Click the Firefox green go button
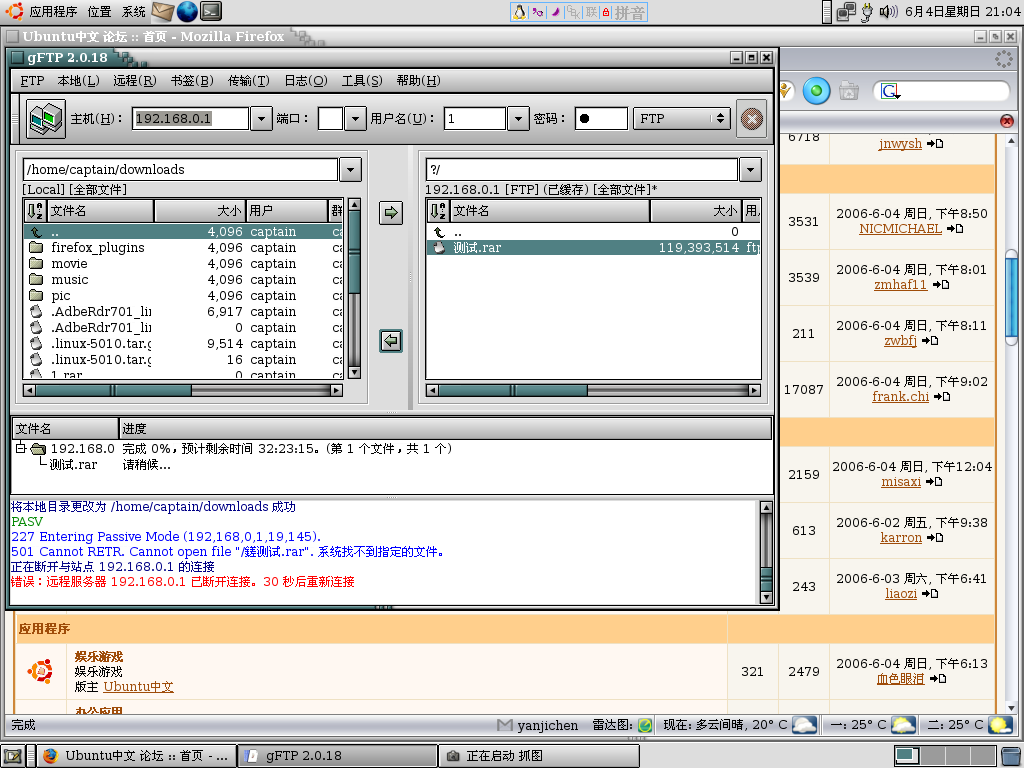The height and width of the screenshot is (768, 1024). [816, 91]
